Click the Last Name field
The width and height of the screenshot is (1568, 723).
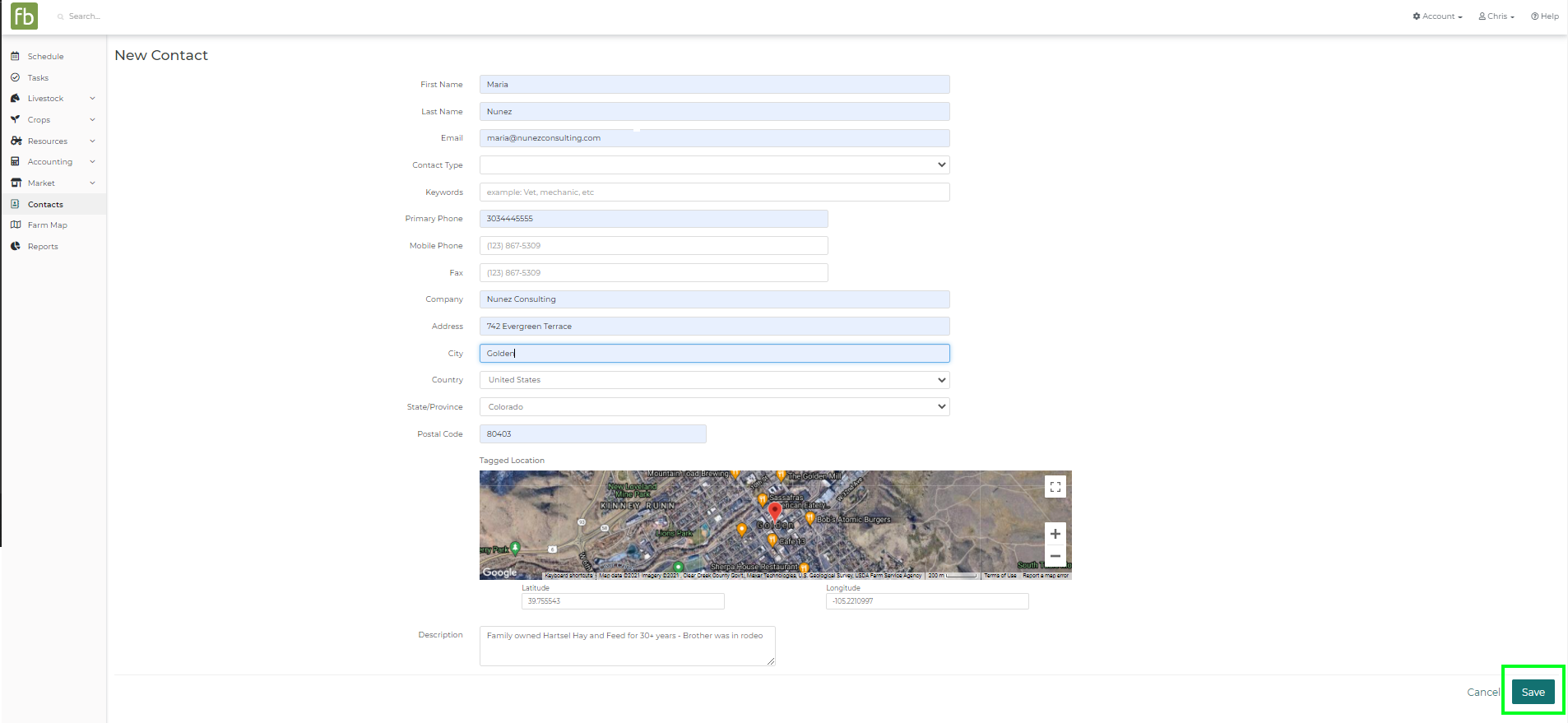click(714, 112)
